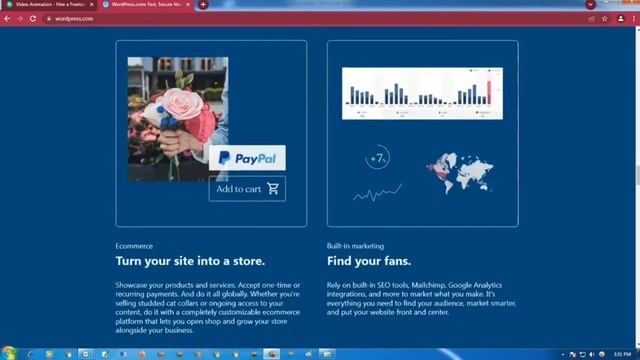This screenshot has height=360, width=640.
Task: Click the world map visitors graphic
Action: 460,173
